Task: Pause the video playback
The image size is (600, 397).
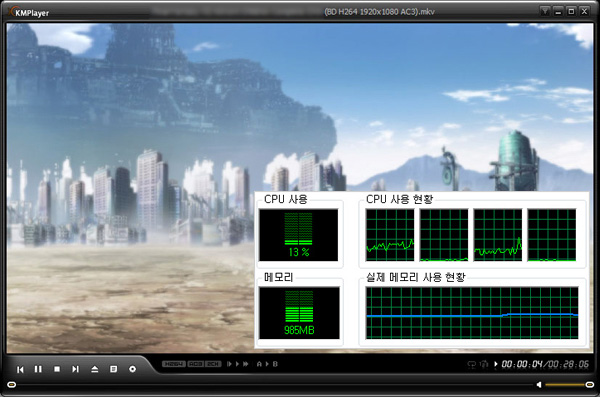Action: [38, 369]
